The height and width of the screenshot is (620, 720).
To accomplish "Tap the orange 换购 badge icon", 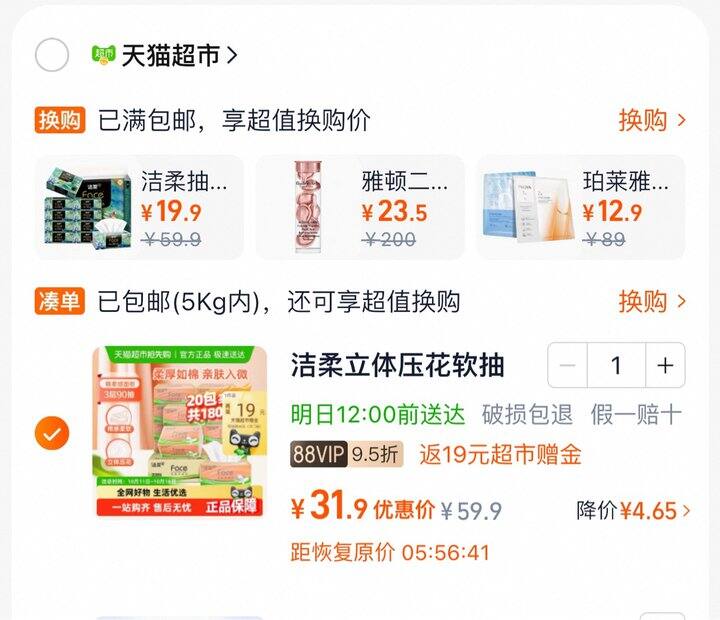I will (x=60, y=120).
